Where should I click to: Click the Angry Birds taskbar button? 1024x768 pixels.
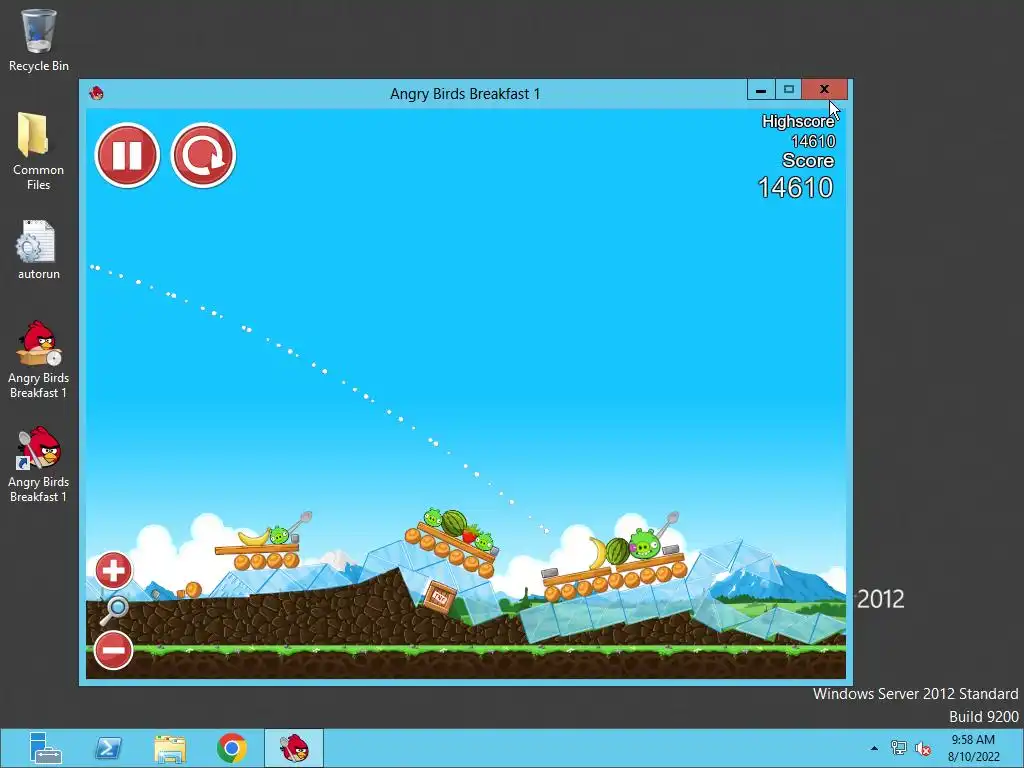[x=294, y=748]
